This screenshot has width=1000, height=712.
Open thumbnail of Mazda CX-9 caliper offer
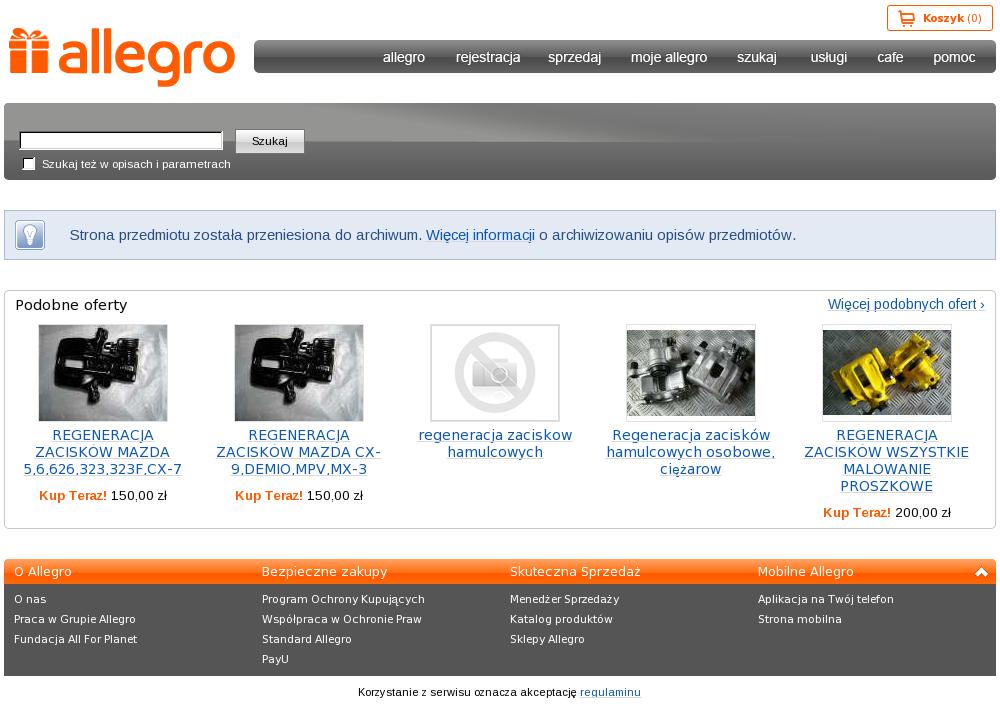pyautogui.click(x=299, y=373)
